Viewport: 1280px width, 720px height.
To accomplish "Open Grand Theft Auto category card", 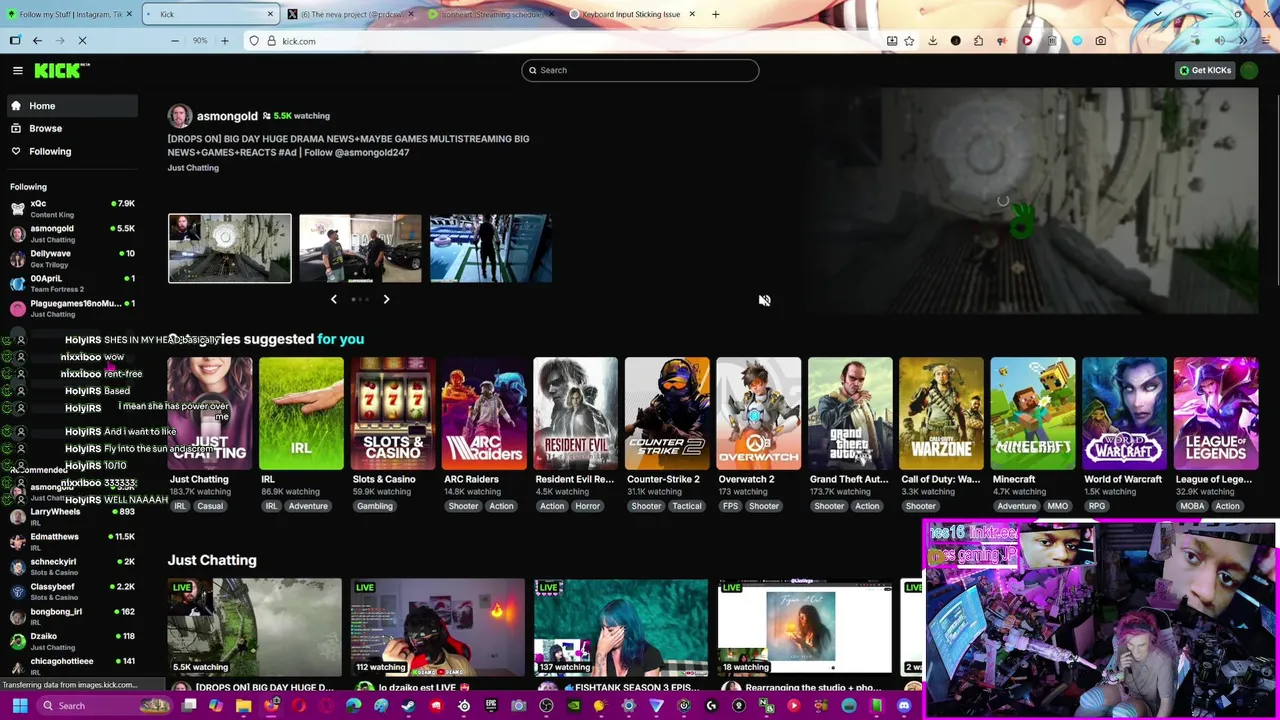I will point(850,414).
